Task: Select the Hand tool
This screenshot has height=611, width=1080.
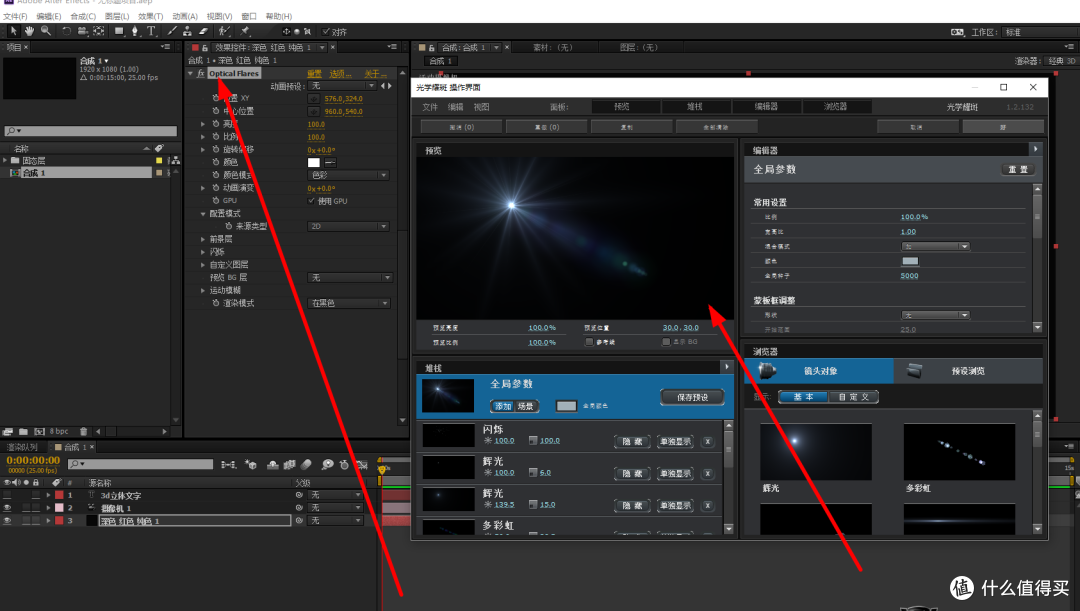Action: [29, 31]
